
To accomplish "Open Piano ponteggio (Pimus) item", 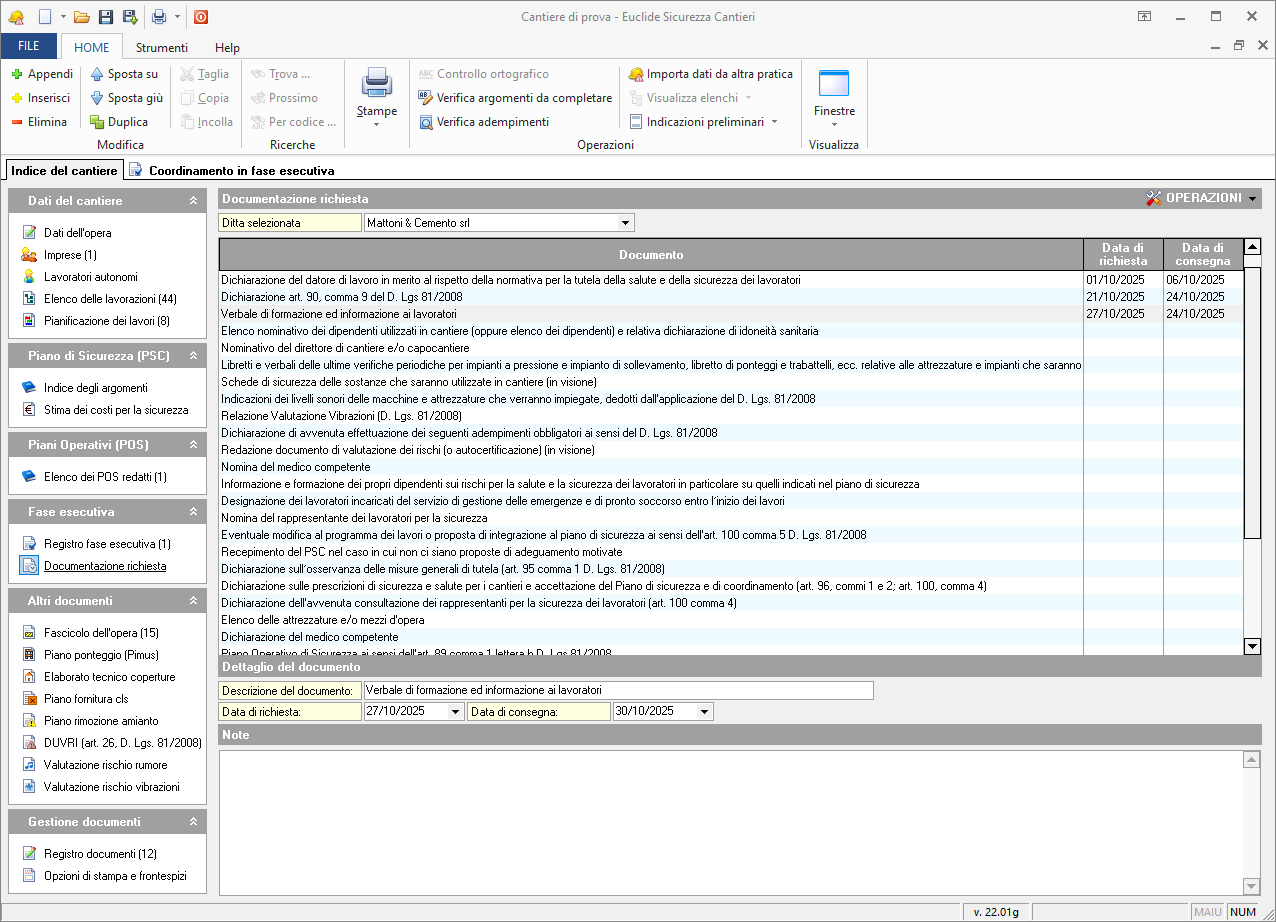I will click(101, 655).
